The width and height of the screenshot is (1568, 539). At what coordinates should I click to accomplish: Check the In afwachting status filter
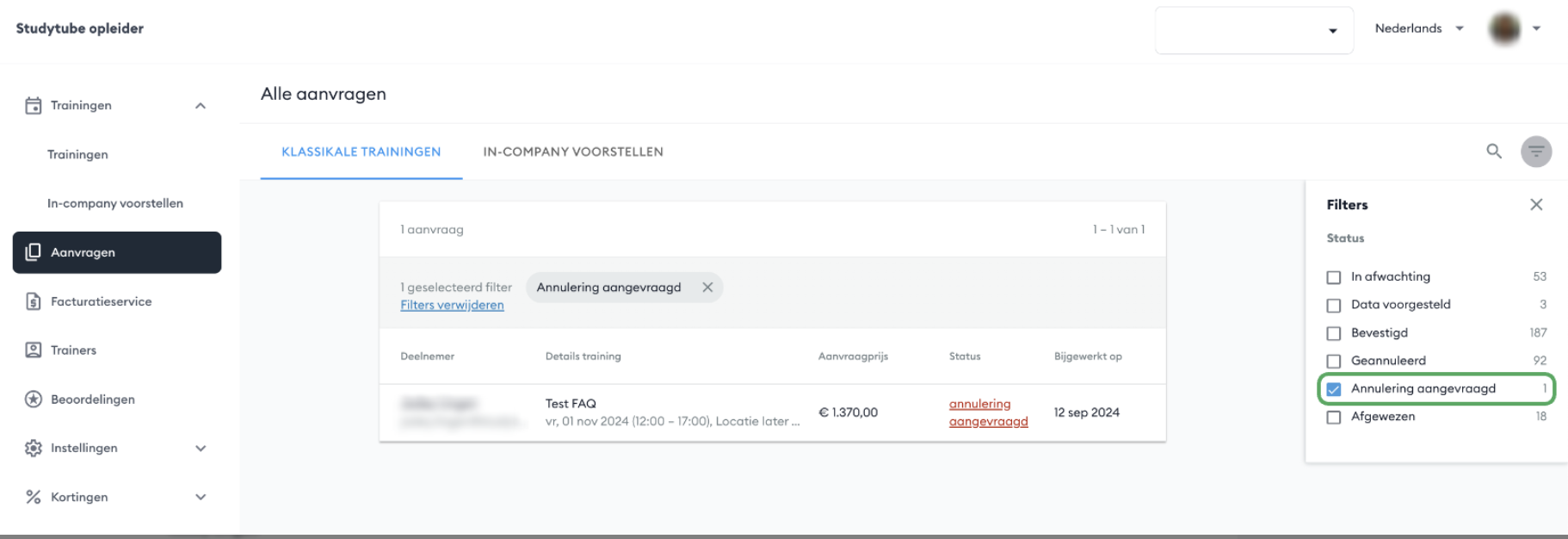click(1334, 277)
